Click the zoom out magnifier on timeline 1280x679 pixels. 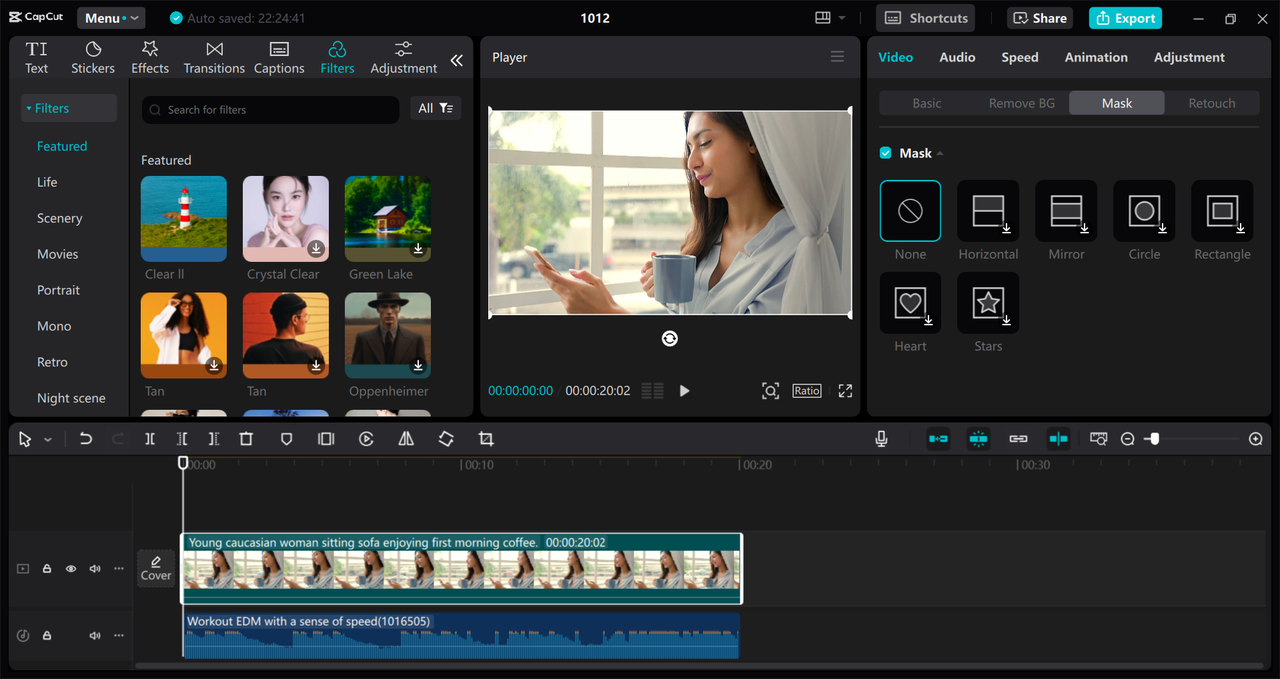[1127, 439]
